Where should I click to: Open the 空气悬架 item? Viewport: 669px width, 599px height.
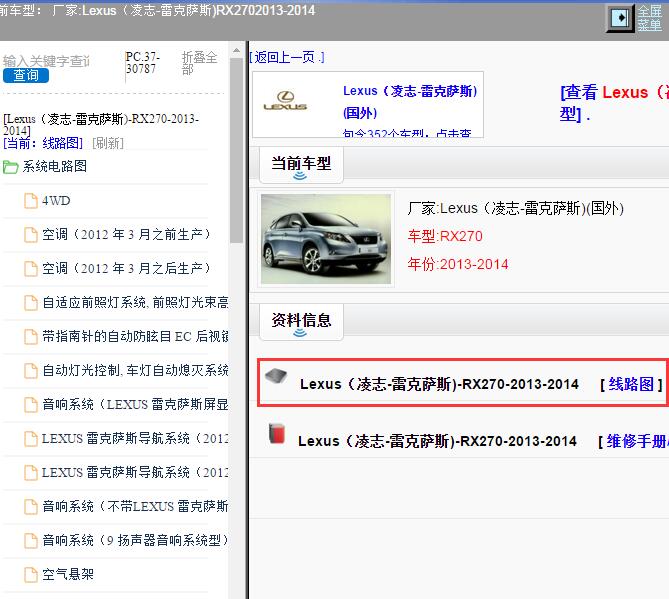(68, 575)
